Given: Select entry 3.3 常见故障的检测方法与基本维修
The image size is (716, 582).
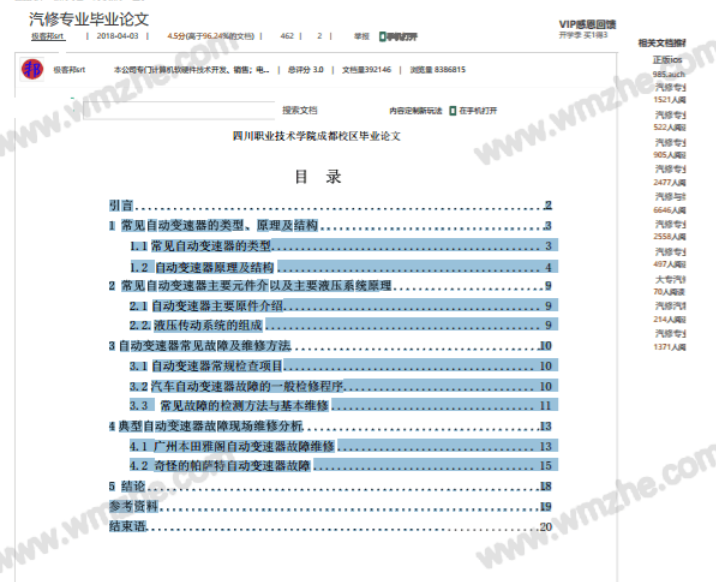Looking at the screenshot, I should pyautogui.click(x=343, y=405).
